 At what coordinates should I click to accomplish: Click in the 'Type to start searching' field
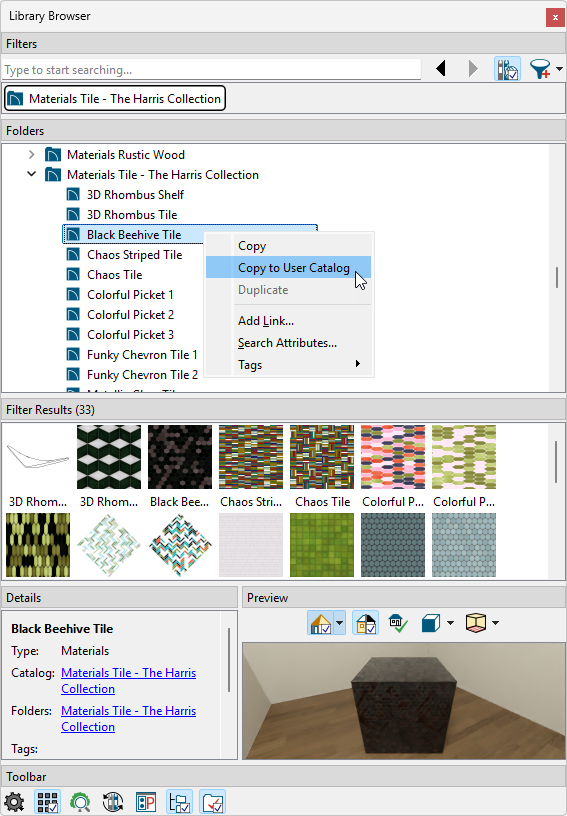pyautogui.click(x=211, y=70)
